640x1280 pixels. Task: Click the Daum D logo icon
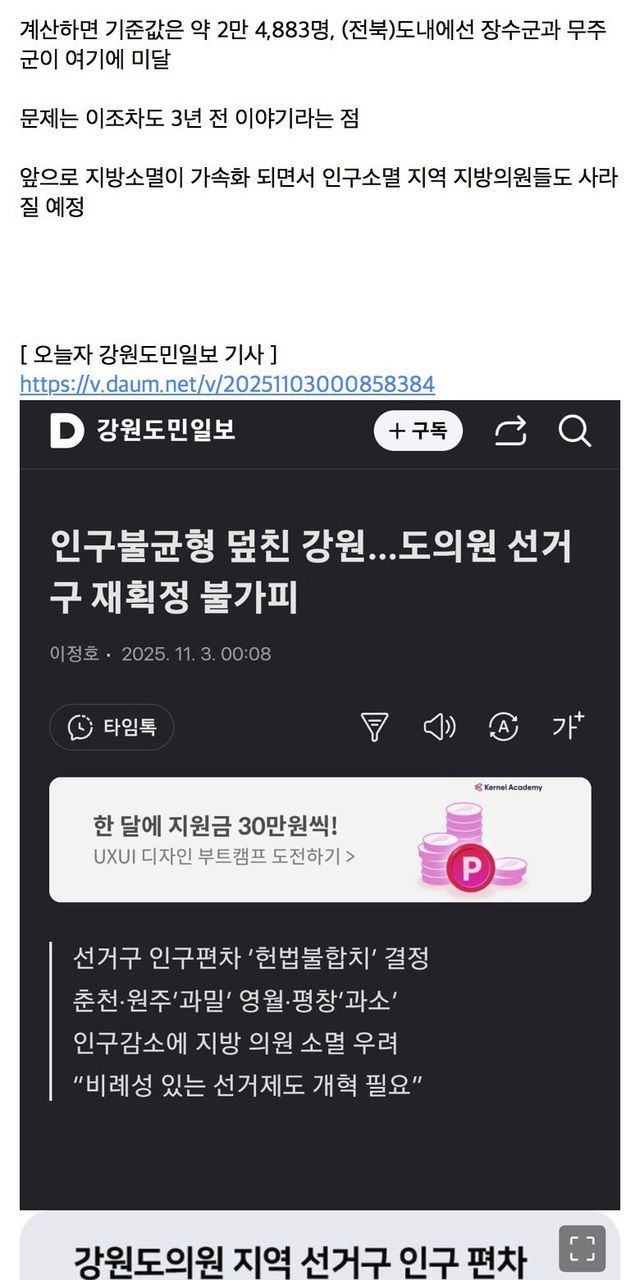(67, 431)
